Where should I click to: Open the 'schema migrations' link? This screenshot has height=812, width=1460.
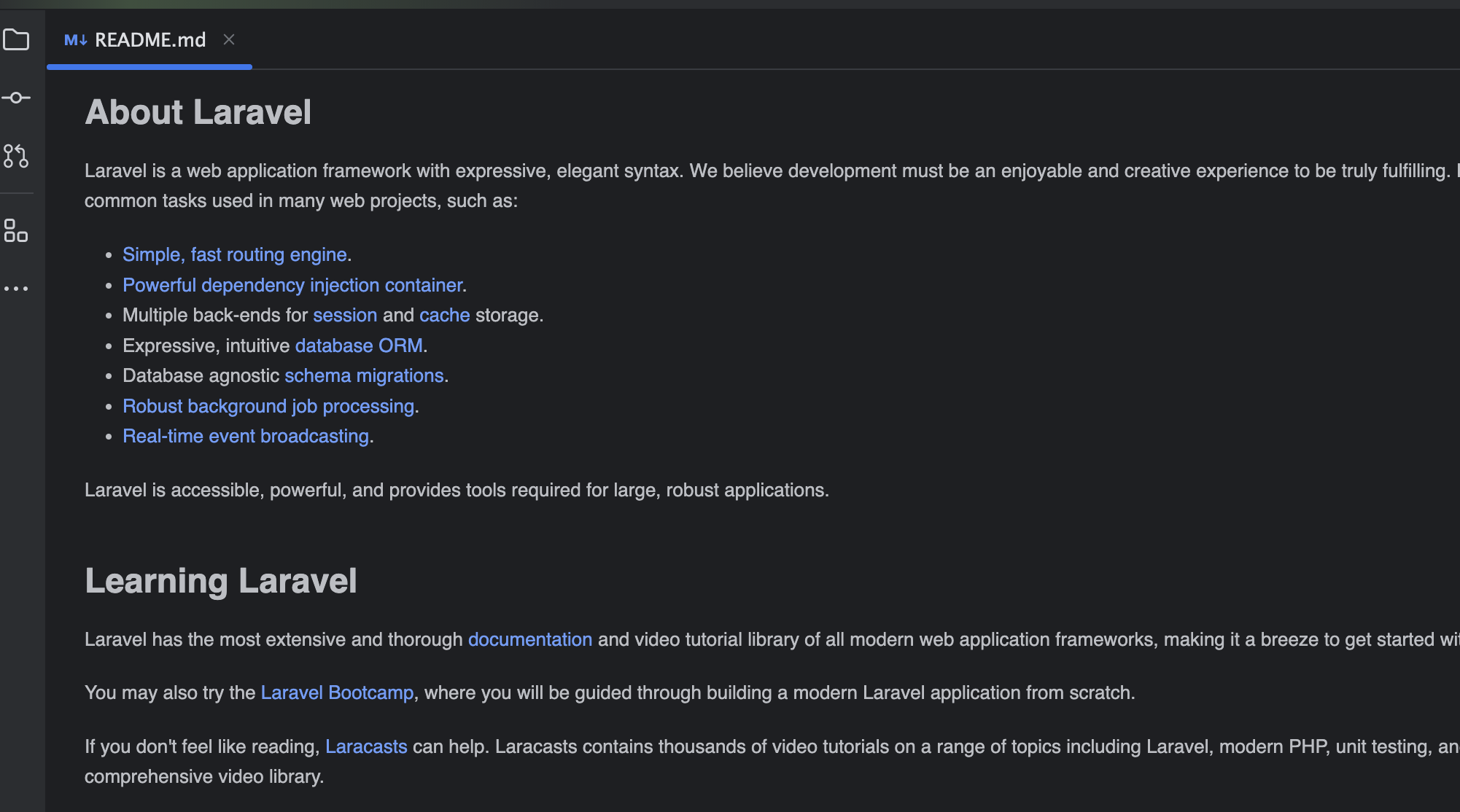(x=363, y=375)
